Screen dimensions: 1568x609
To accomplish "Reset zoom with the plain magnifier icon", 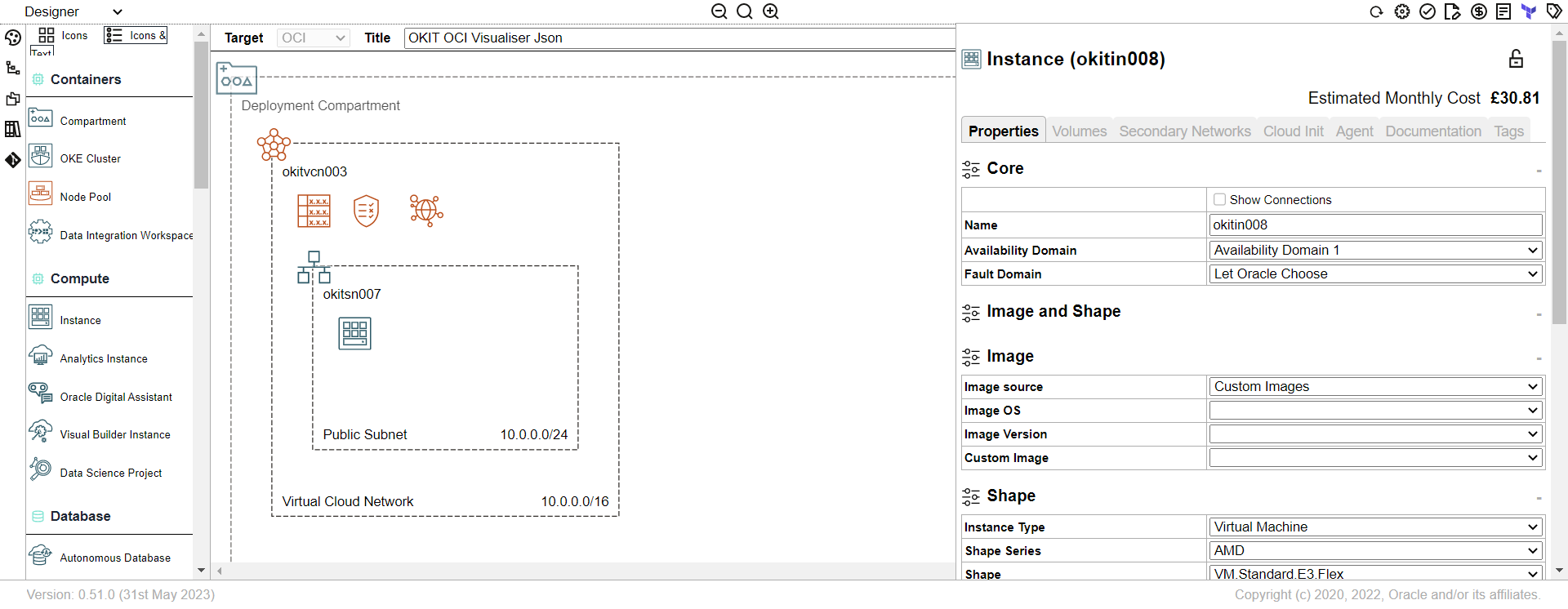I will (x=745, y=11).
